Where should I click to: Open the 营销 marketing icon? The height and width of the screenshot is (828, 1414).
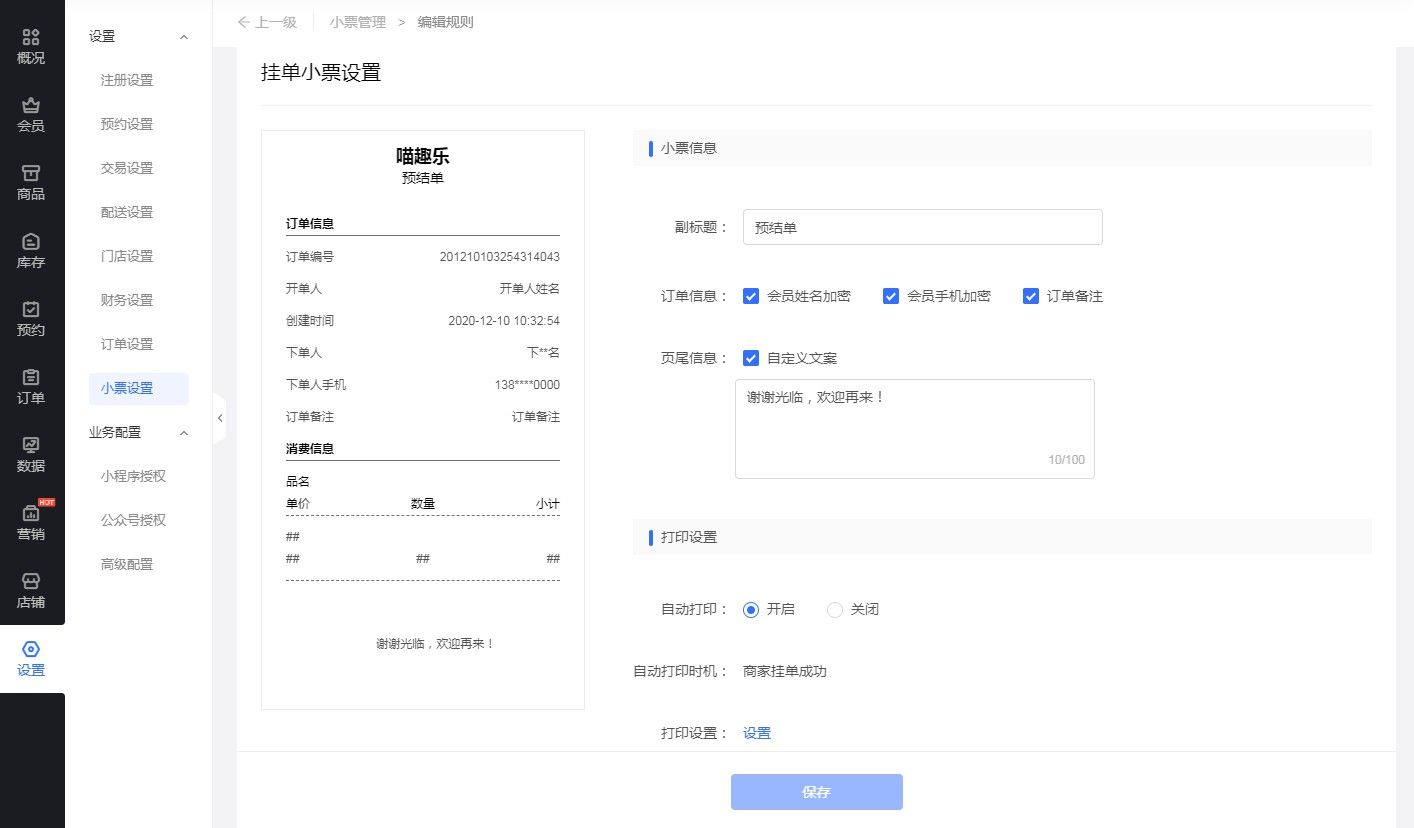pyautogui.click(x=31, y=513)
